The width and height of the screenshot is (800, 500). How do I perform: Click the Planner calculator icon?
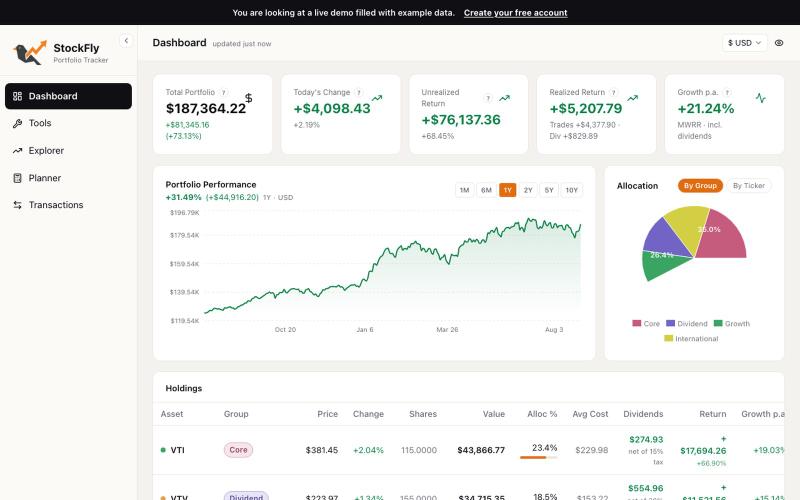tap(17, 178)
